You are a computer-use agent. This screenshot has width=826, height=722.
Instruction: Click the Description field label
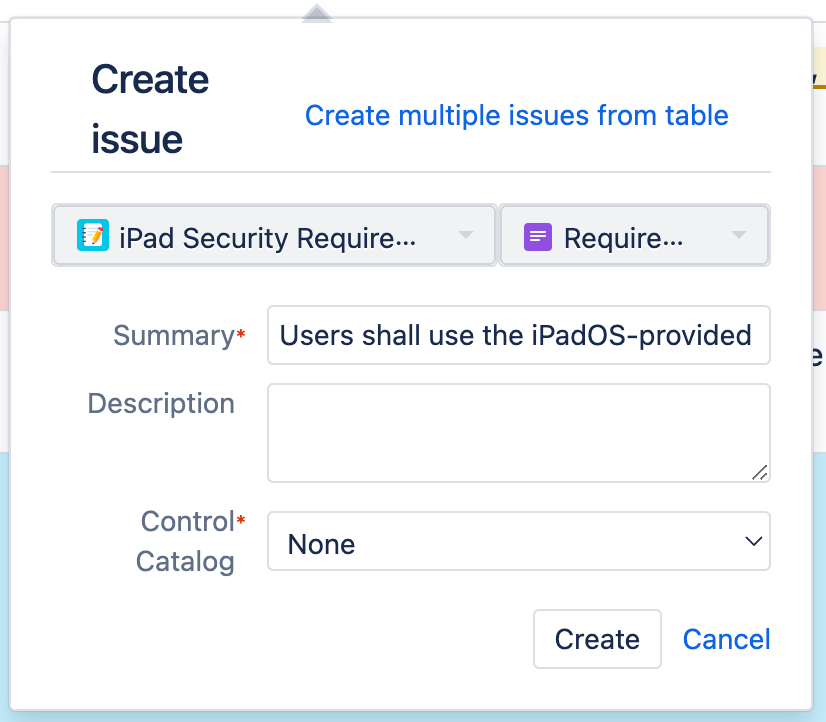tap(160, 403)
